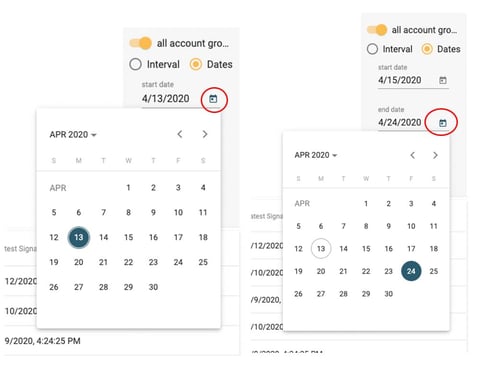Image resolution: width=479 pixels, height=383 pixels.
Task: Expand the APR 2020 dropdown in right calendar
Action: click(x=316, y=155)
